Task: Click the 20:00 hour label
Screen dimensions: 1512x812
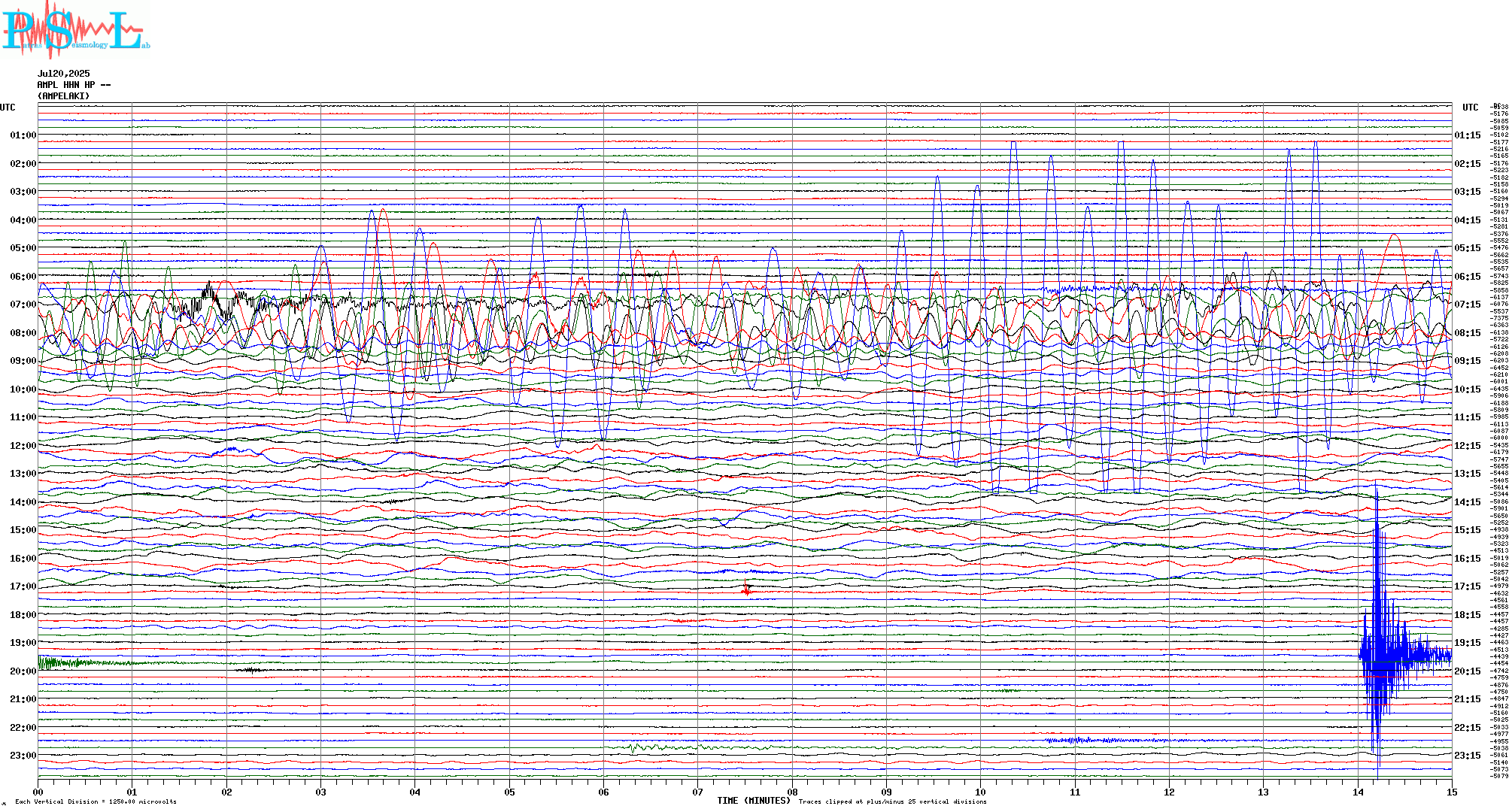Action: click(x=23, y=671)
